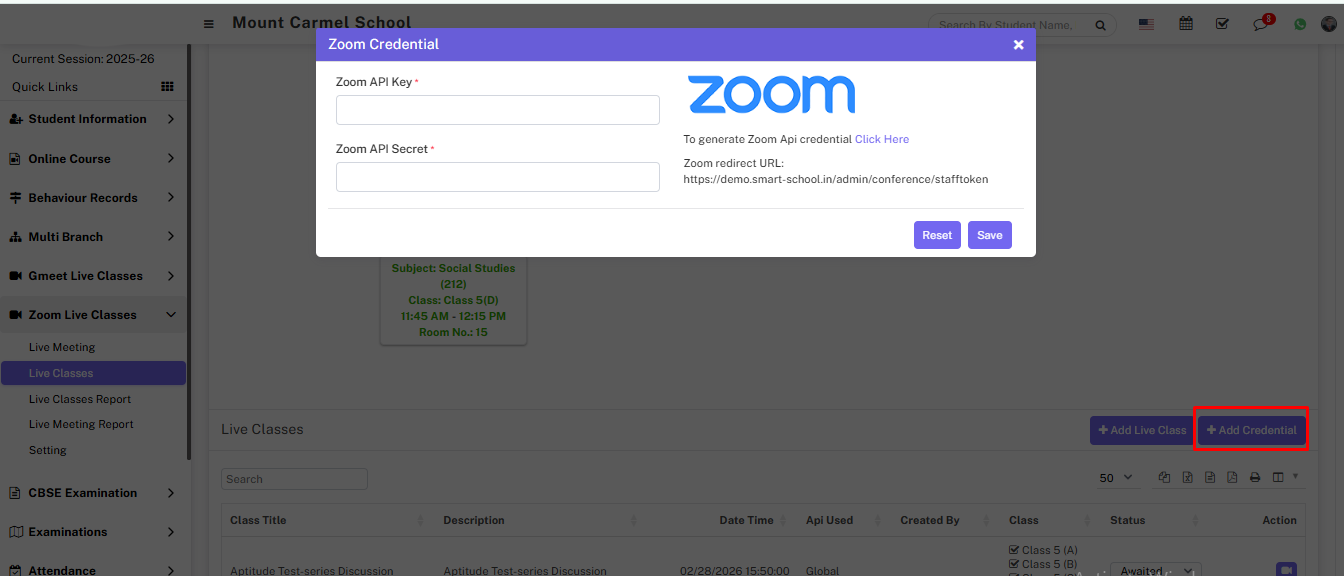Image resolution: width=1344 pixels, height=576 pixels.
Task: Open Live Meeting in sidebar
Action: [x=62, y=347]
